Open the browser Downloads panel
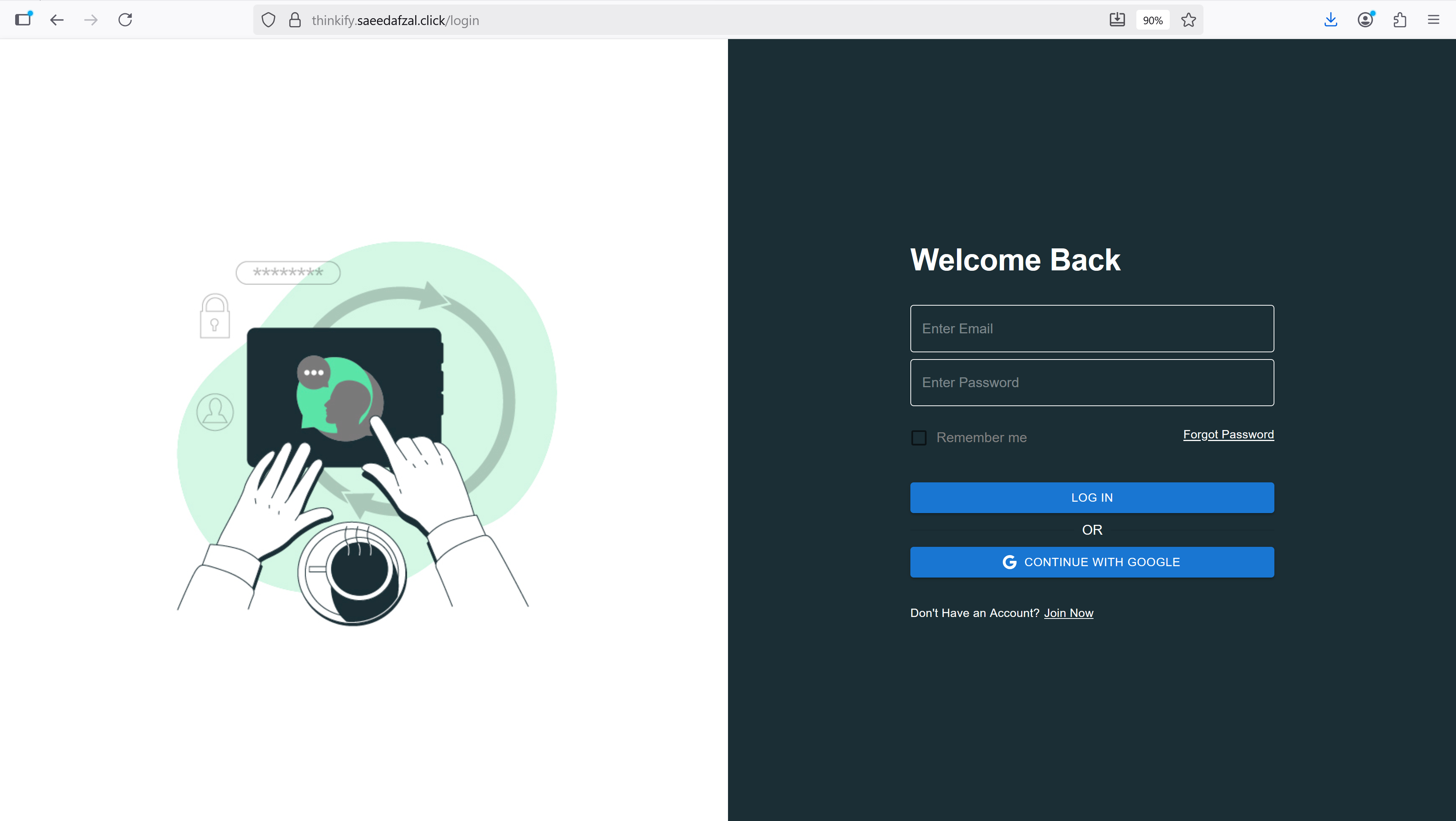The width and height of the screenshot is (1456, 821). 1331,20
